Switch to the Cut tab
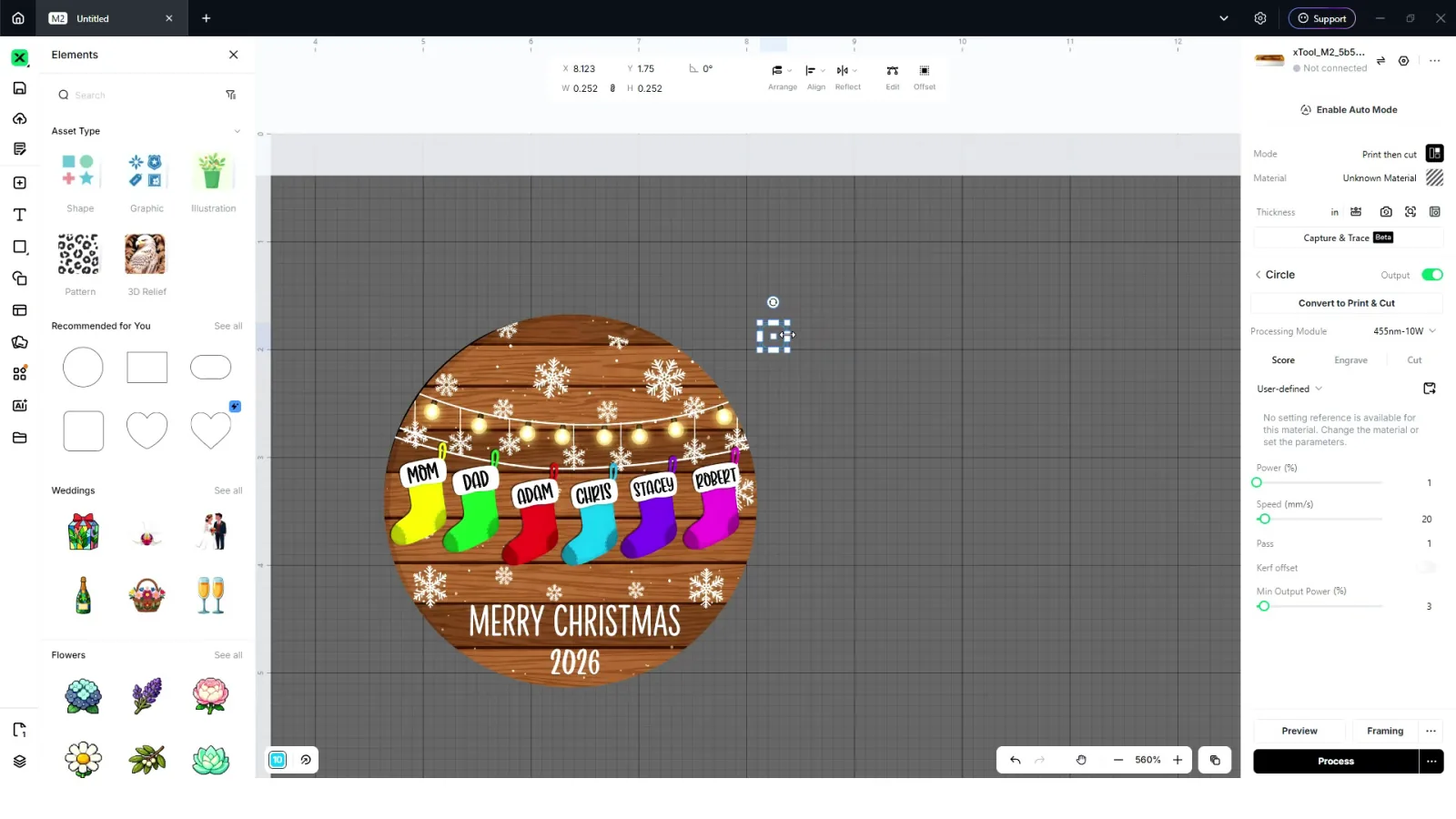The image size is (1456, 819). [1414, 360]
